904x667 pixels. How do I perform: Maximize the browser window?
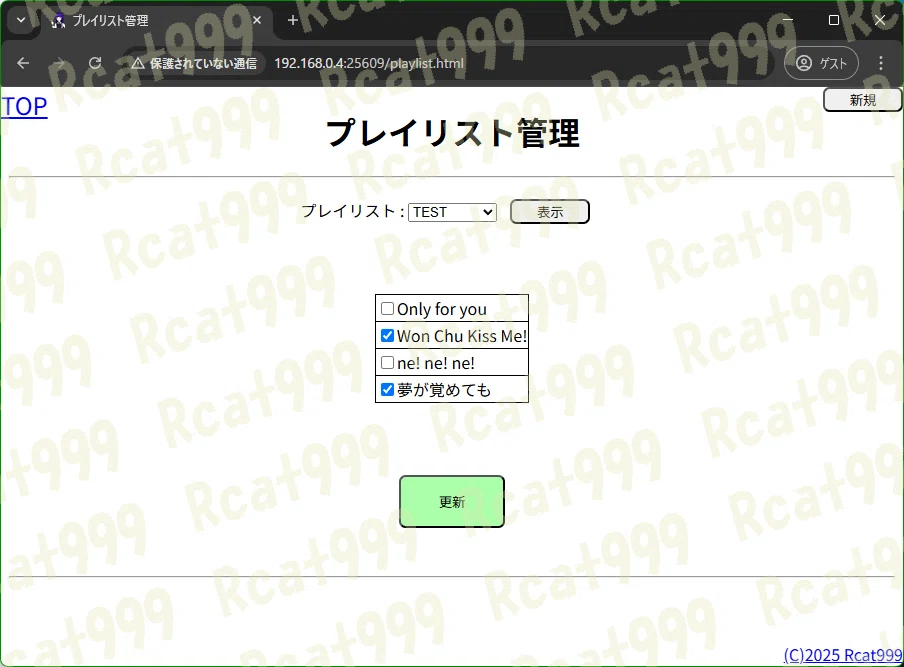(834, 20)
